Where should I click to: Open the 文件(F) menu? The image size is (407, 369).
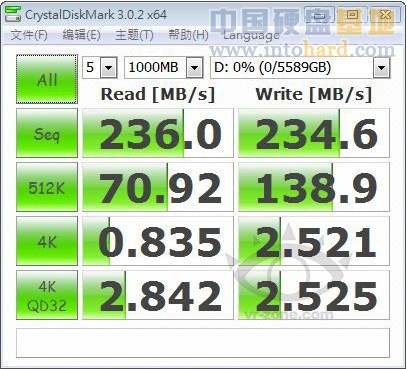[29, 35]
